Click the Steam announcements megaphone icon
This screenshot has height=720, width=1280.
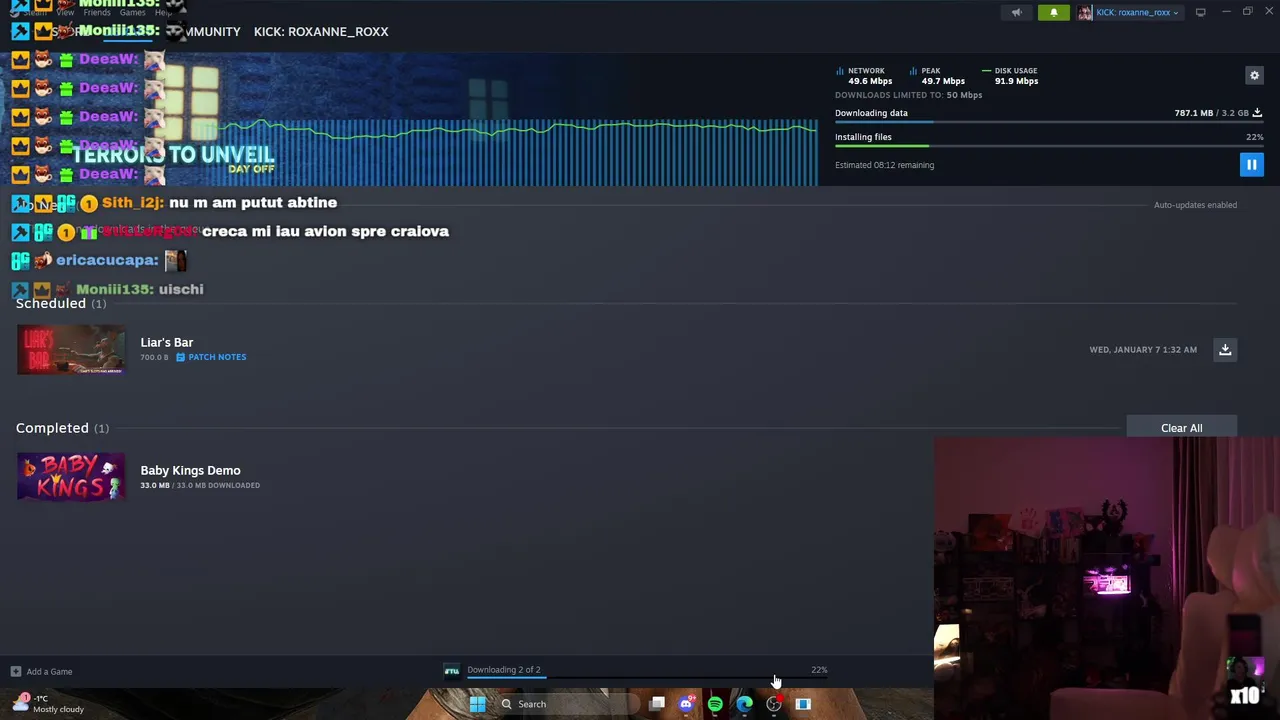(1016, 13)
